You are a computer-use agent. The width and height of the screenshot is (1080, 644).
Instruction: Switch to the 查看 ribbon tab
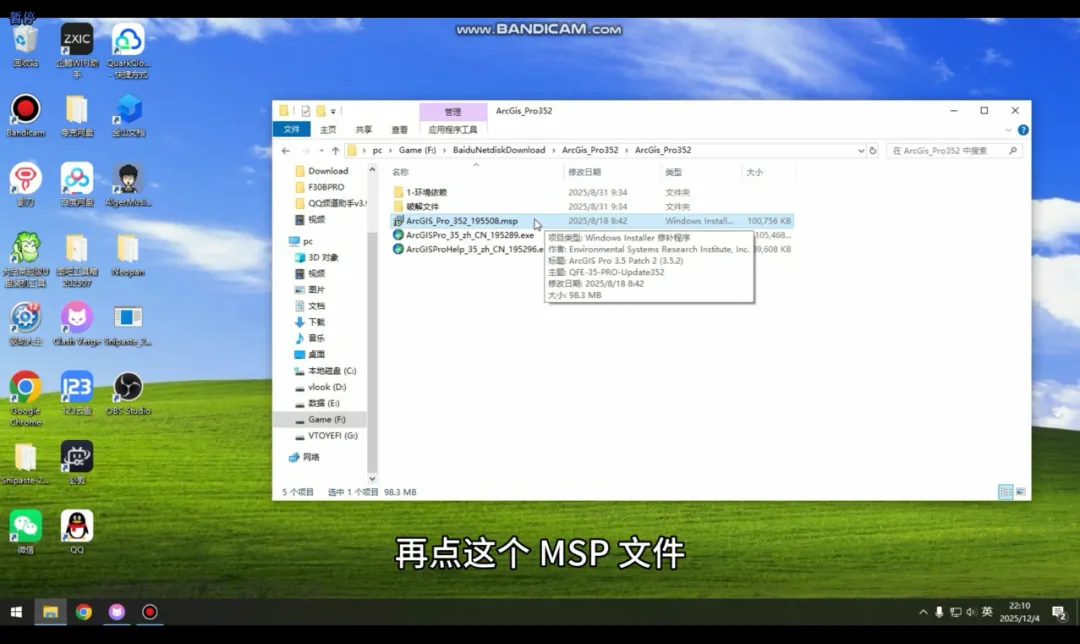(399, 129)
